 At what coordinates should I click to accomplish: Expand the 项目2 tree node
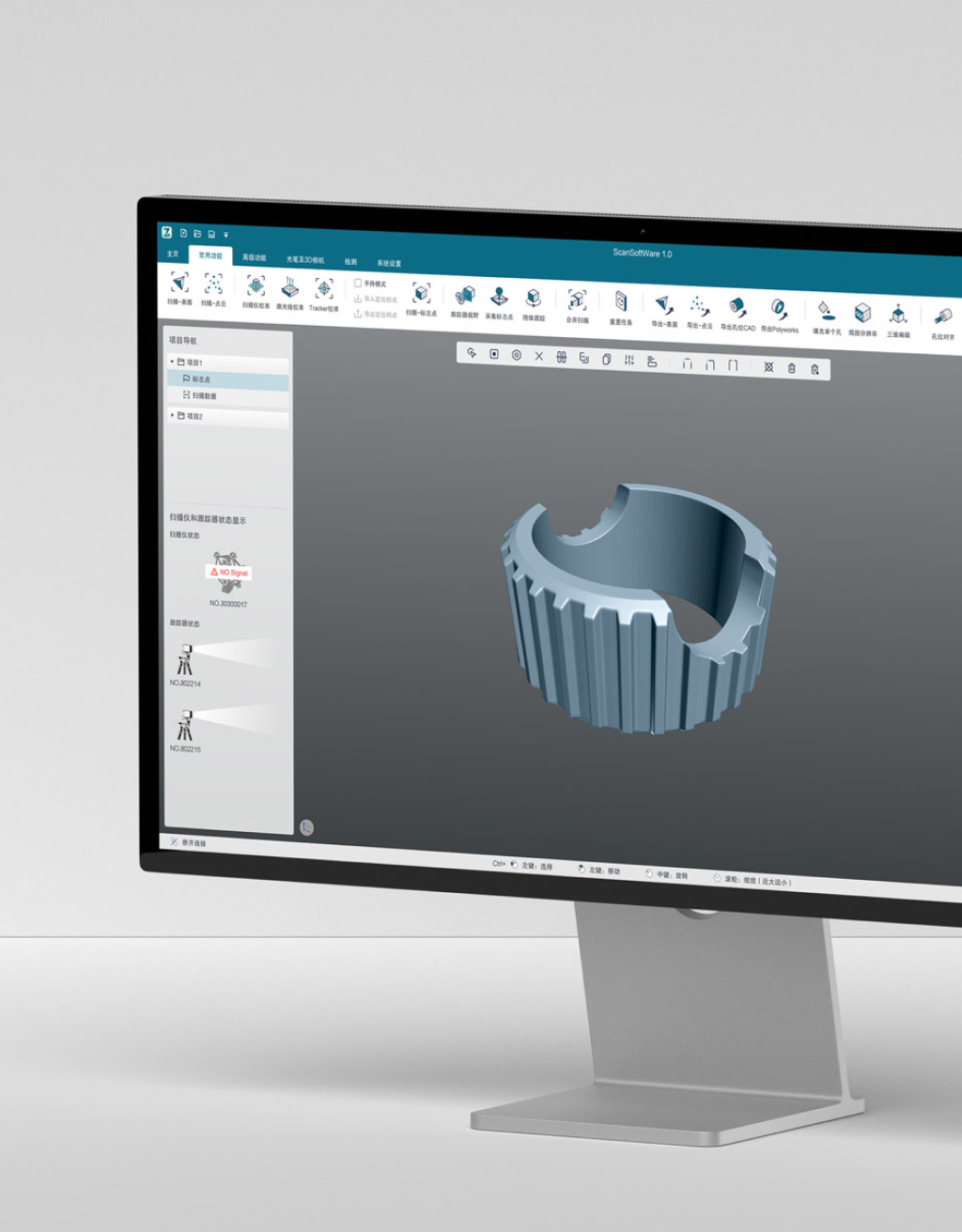pos(172,415)
